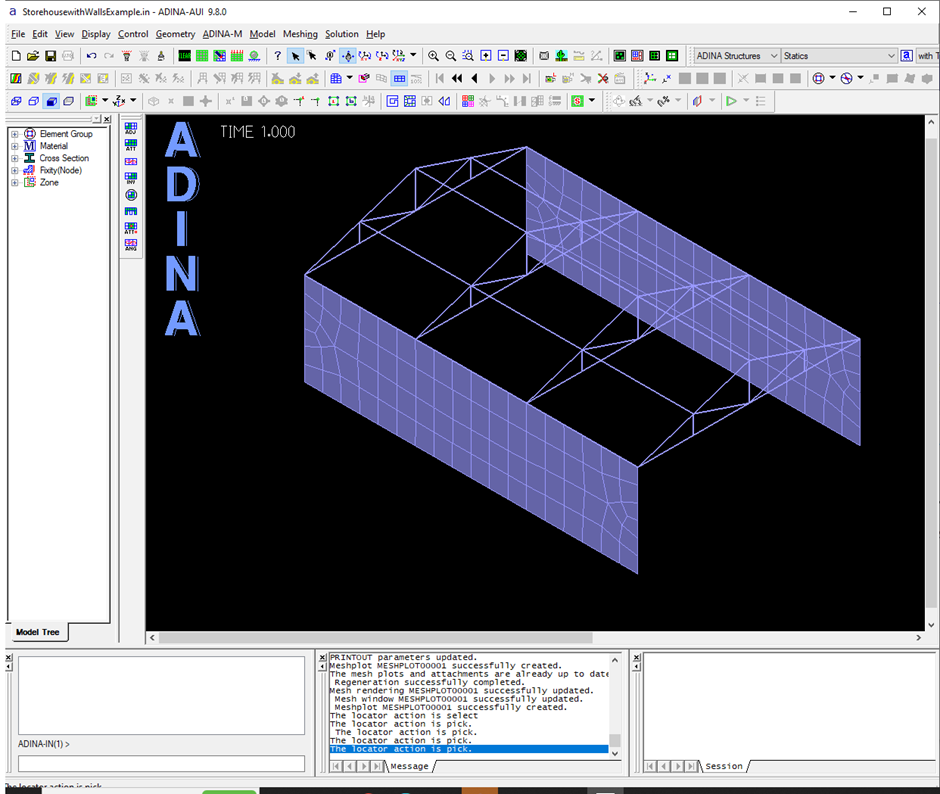Viewport: 940px width, 794px height.
Task: Open the Statics analysis type dropdown
Action: tap(839, 56)
